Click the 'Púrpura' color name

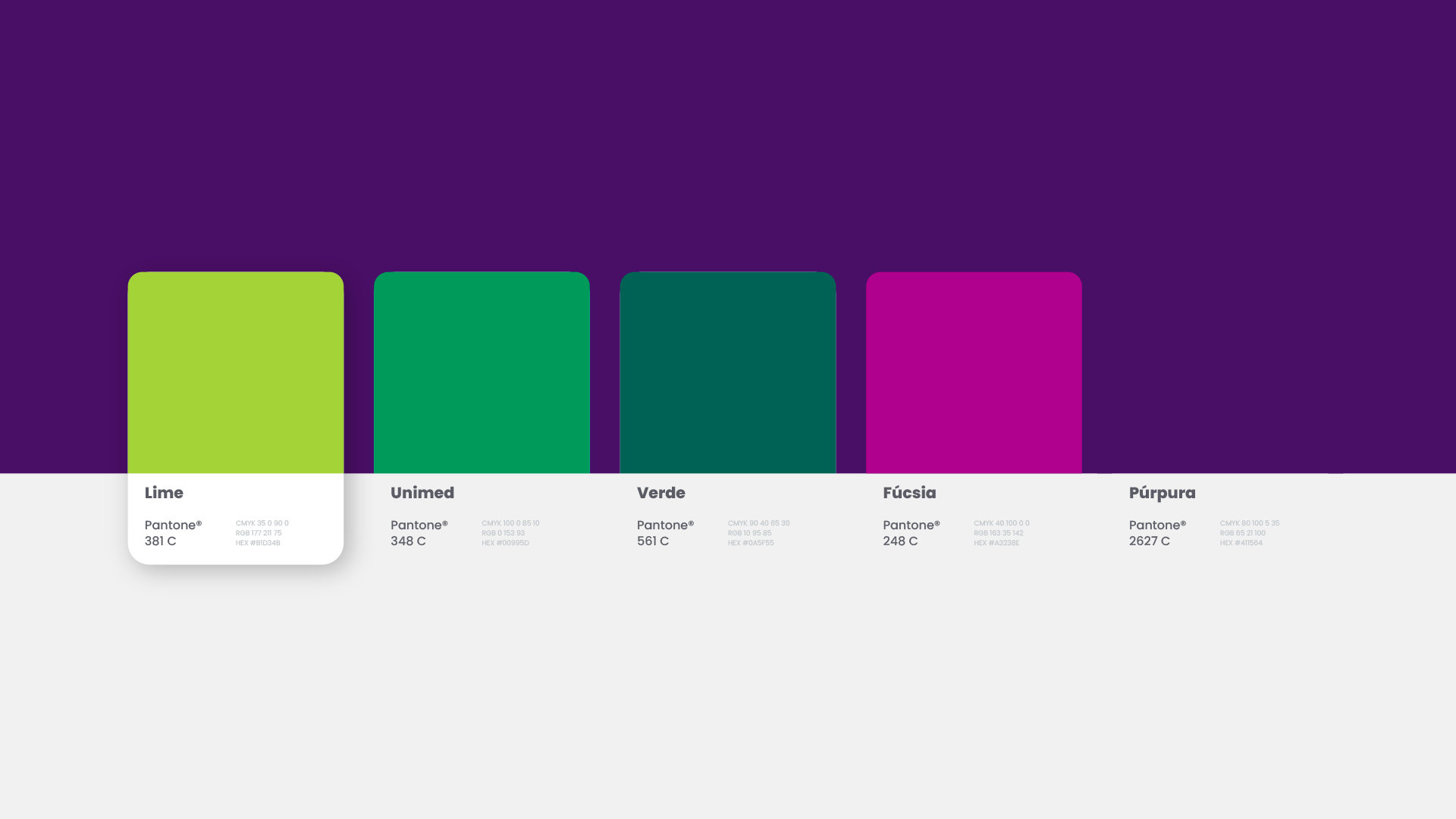tap(1162, 494)
